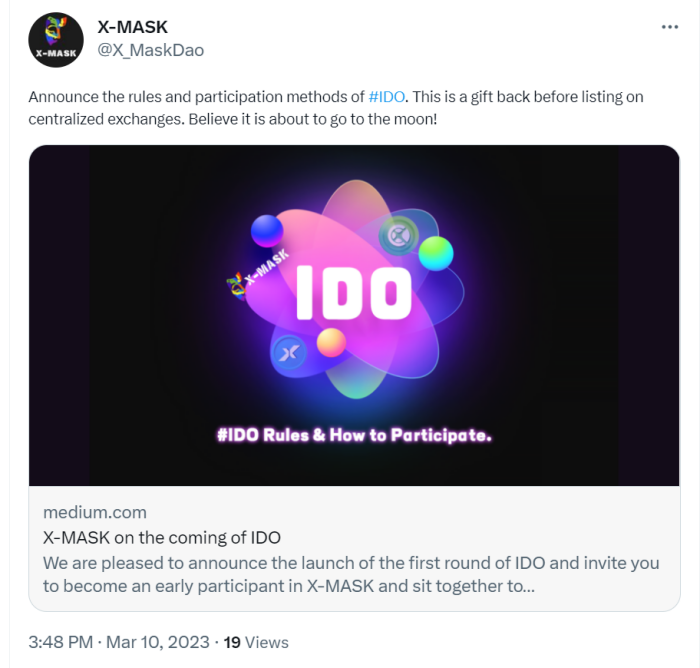Open the 19 Views count

click(255, 642)
